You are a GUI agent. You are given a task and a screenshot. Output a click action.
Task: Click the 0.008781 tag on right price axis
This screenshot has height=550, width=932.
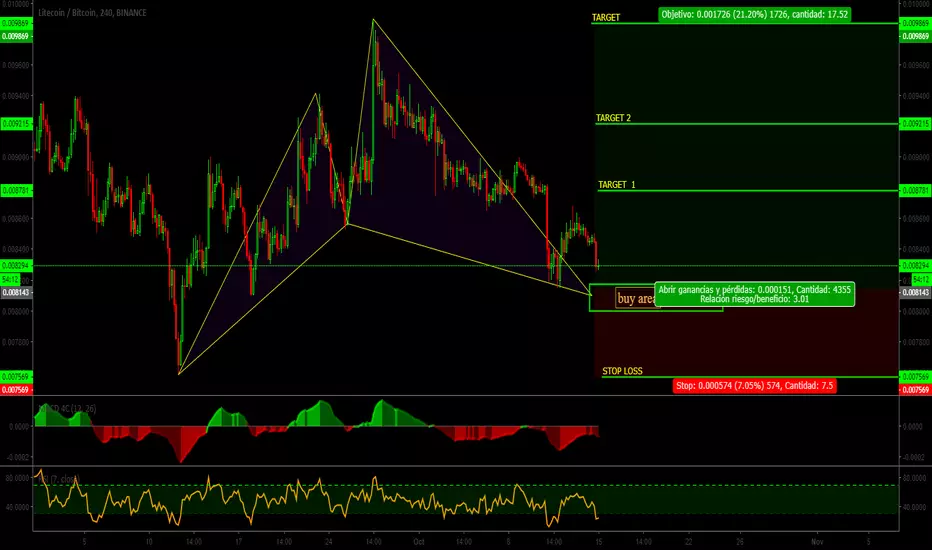click(915, 191)
